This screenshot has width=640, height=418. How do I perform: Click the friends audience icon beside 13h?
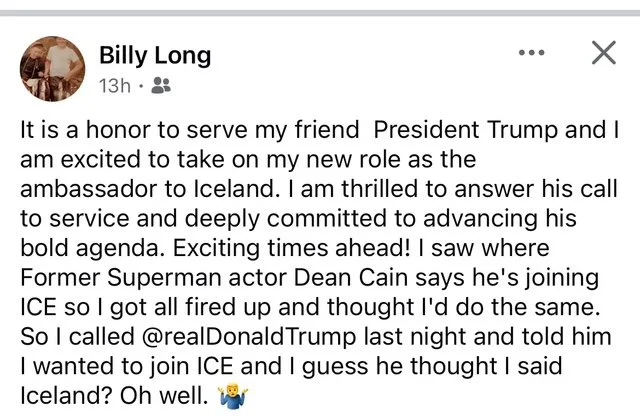[x=161, y=86]
